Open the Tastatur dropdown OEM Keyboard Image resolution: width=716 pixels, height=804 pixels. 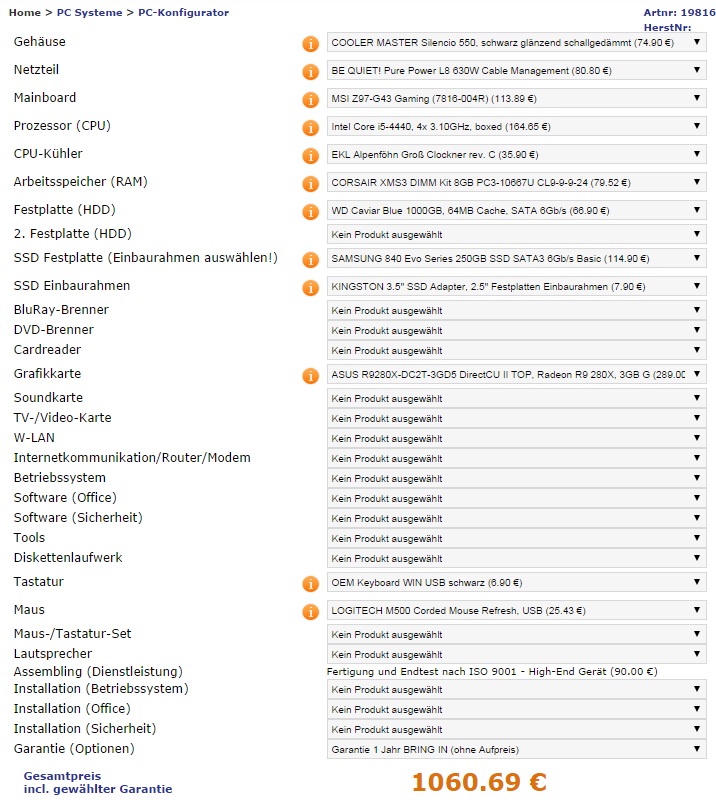[x=516, y=582]
